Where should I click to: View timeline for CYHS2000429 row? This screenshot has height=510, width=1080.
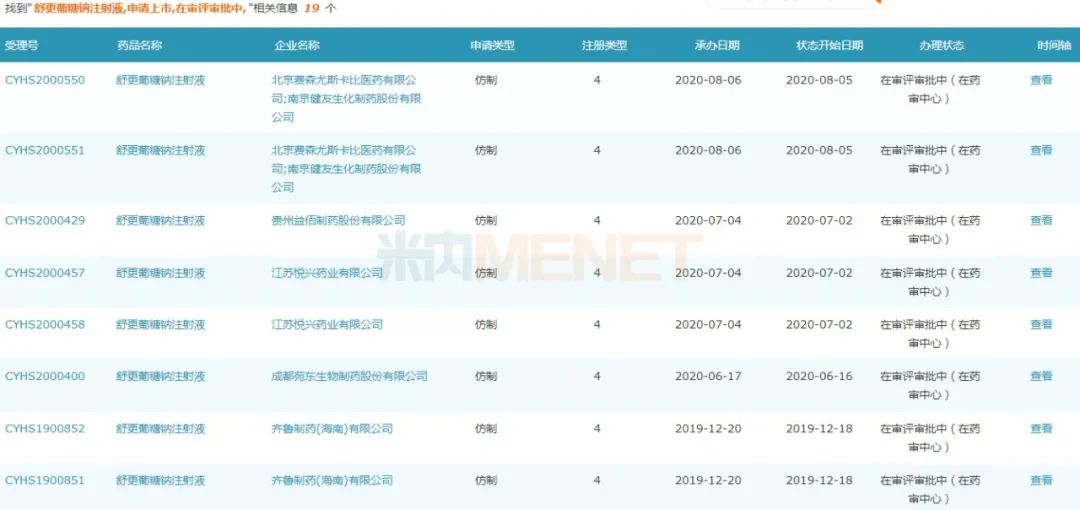[1041, 221]
